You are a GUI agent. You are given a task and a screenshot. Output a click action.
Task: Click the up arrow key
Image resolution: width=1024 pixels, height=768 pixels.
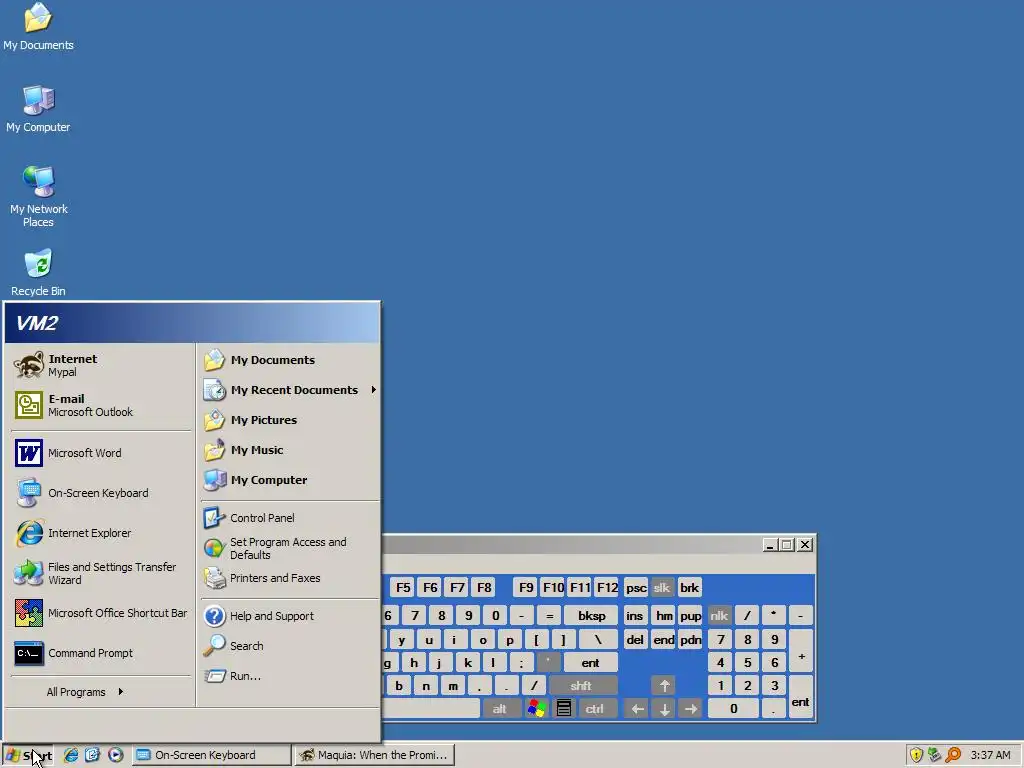click(664, 686)
